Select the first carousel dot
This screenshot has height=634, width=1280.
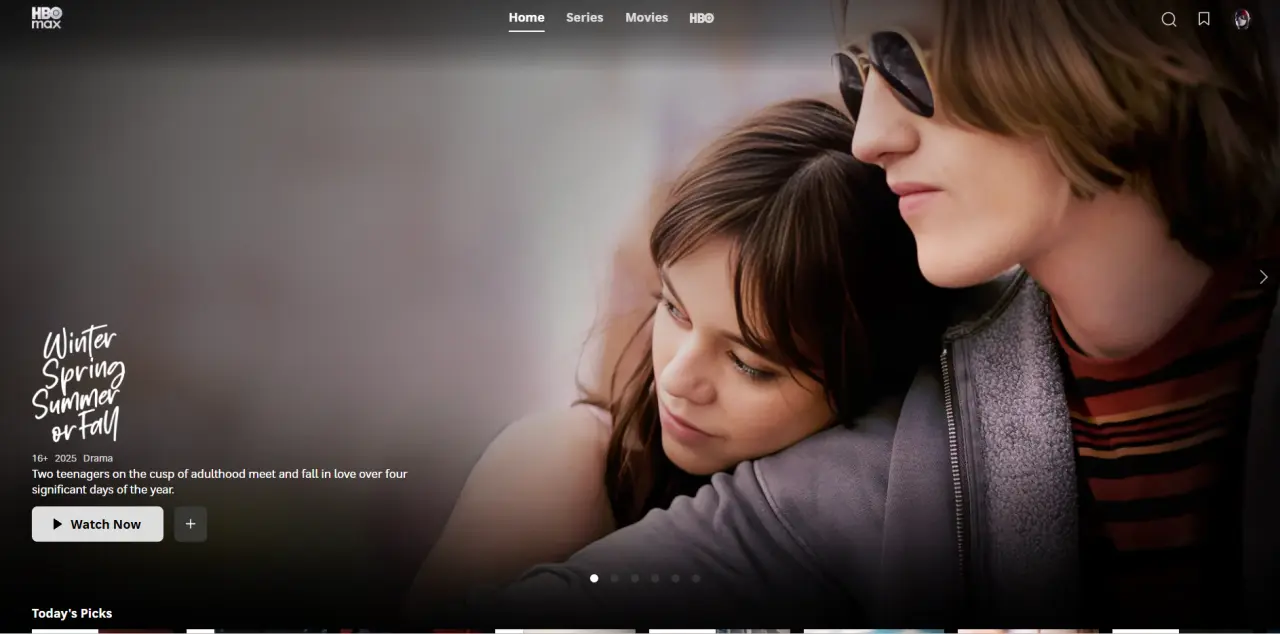pos(594,578)
